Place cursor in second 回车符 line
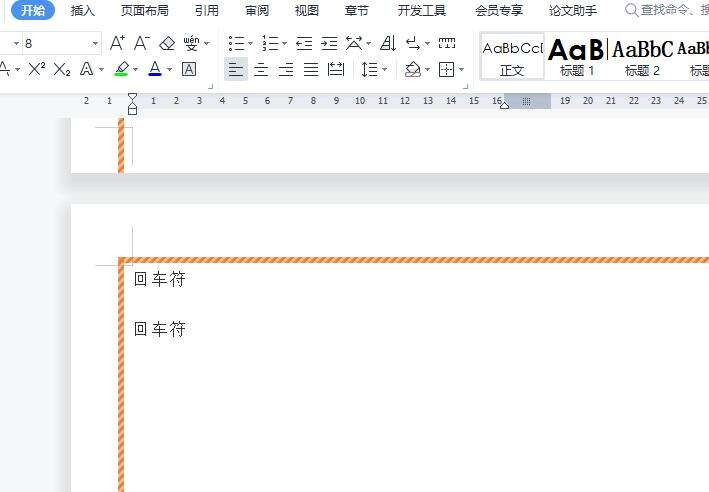The image size is (709, 492). click(160, 329)
